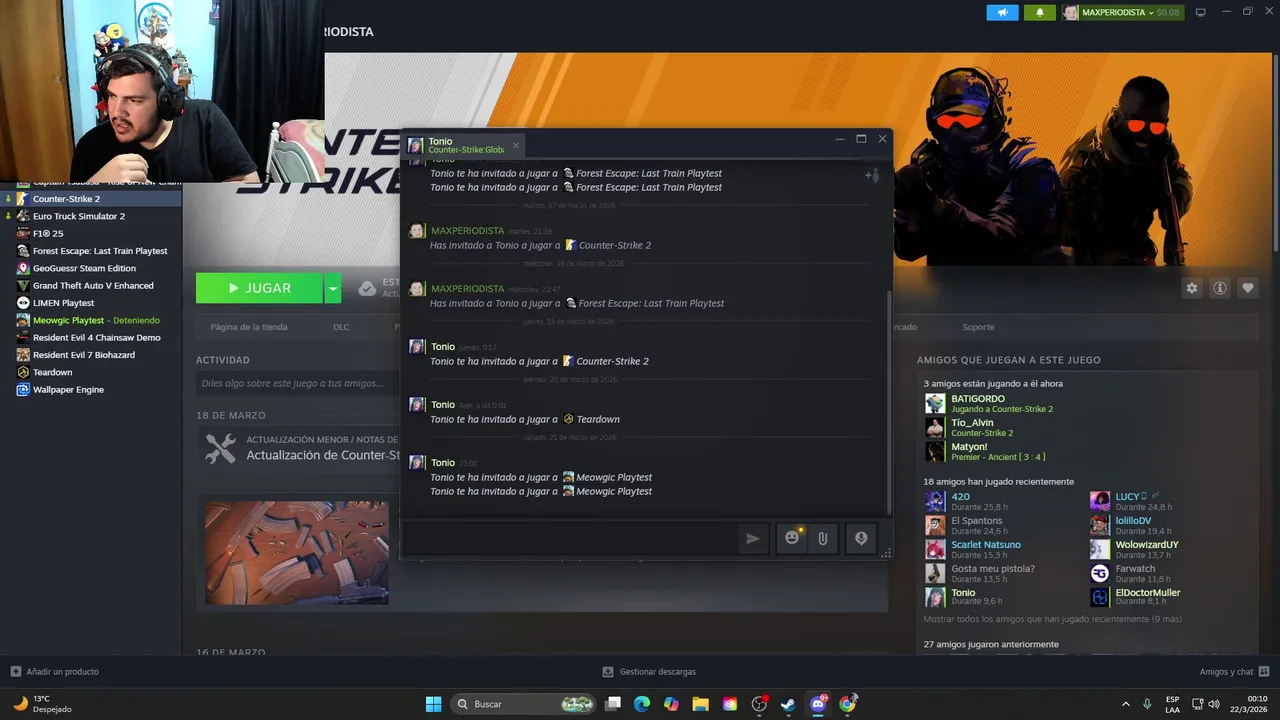Click Mostrar todos los amigos link
Viewport: 1280px width, 720px height.
coord(1052,619)
